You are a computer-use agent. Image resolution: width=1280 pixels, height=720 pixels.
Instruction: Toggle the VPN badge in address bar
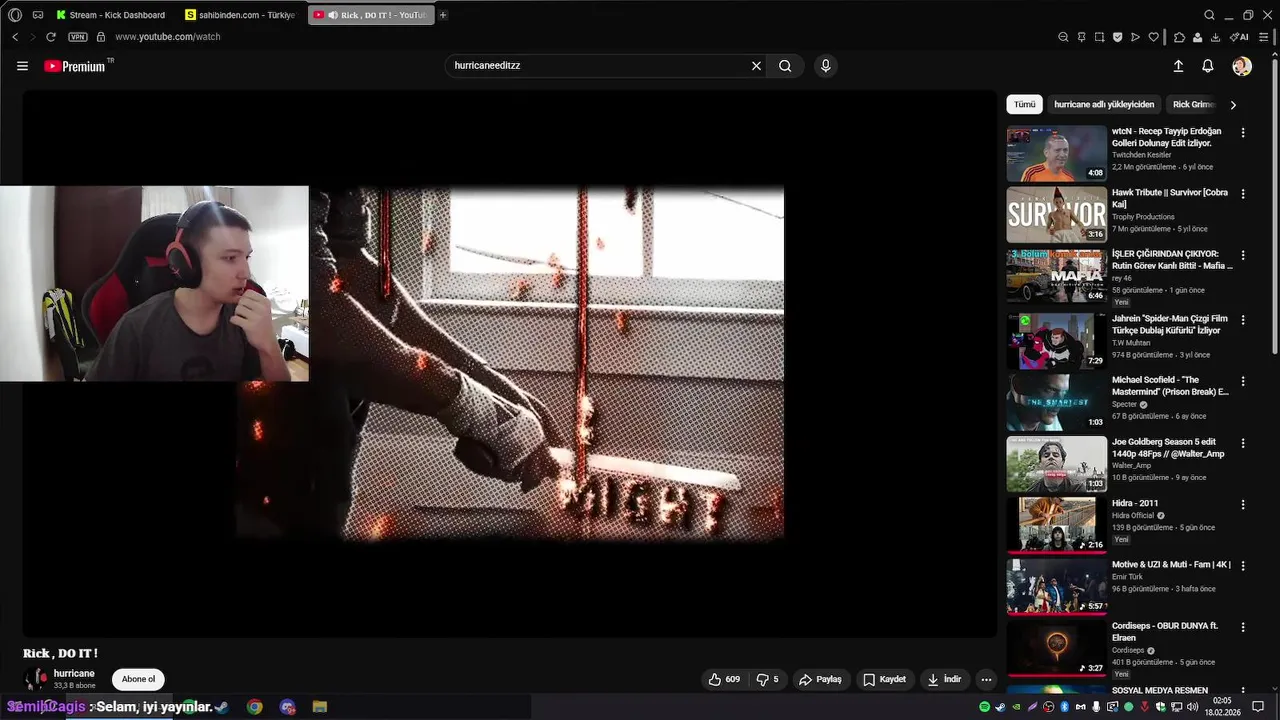pos(78,37)
